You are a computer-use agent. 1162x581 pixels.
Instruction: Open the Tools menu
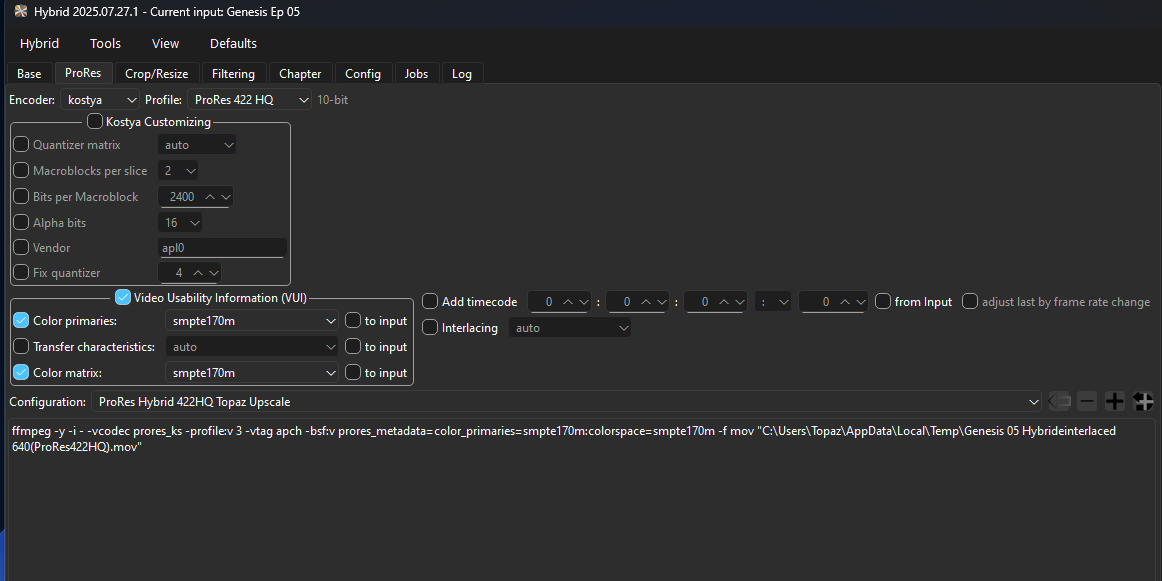tap(105, 43)
